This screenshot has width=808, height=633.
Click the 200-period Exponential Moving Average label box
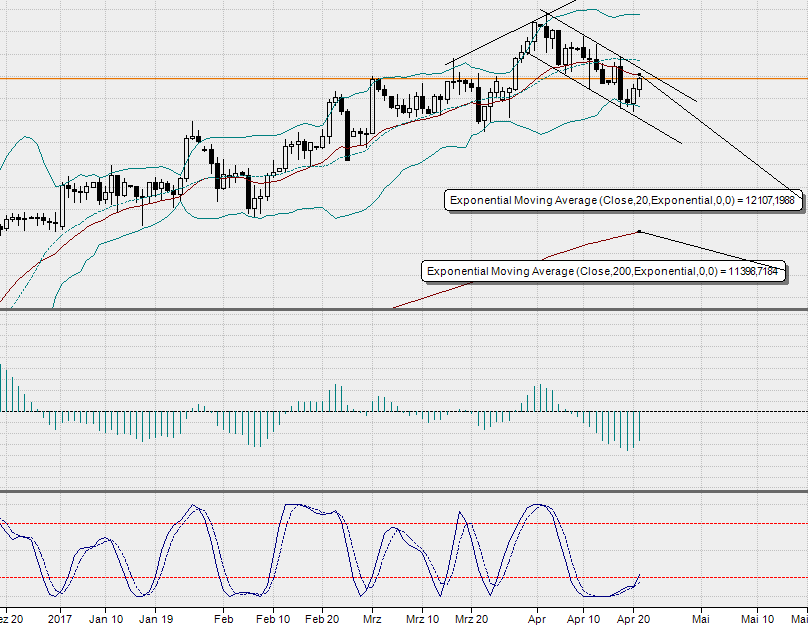tap(603, 271)
